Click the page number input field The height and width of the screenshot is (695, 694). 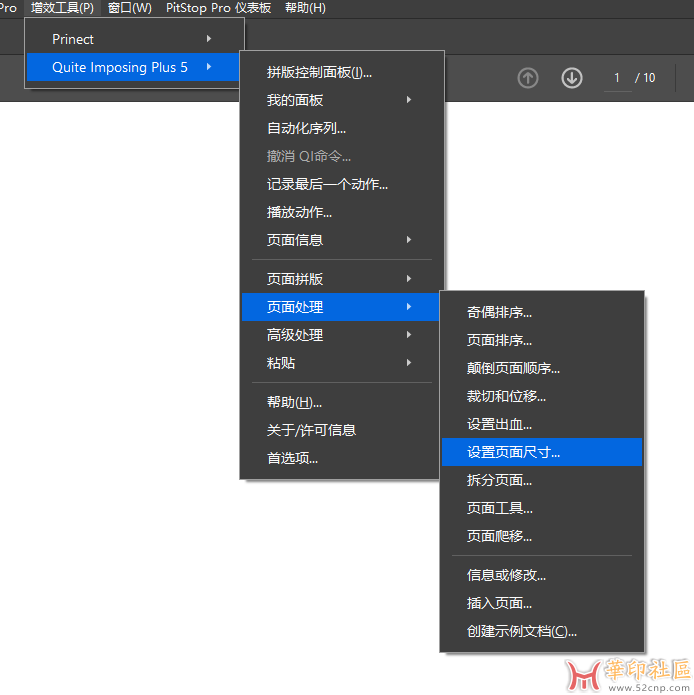617,78
